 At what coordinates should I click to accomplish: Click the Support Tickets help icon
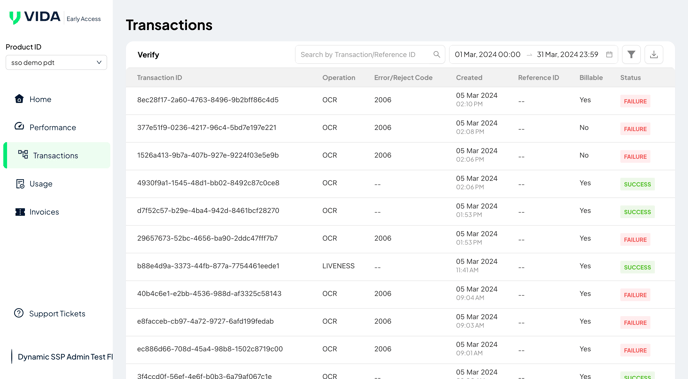coord(19,313)
